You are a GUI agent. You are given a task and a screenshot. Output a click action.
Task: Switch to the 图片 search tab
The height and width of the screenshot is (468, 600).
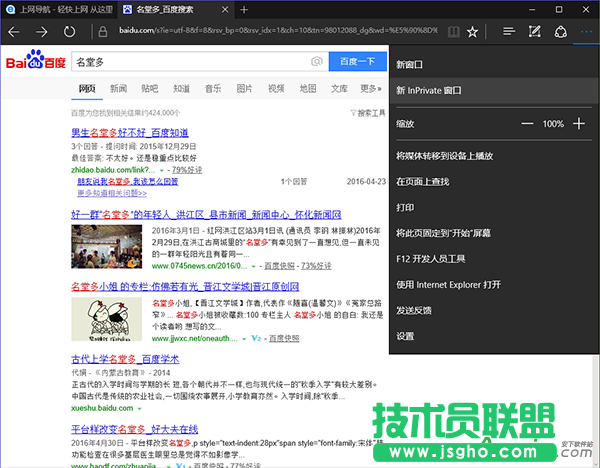point(244,89)
